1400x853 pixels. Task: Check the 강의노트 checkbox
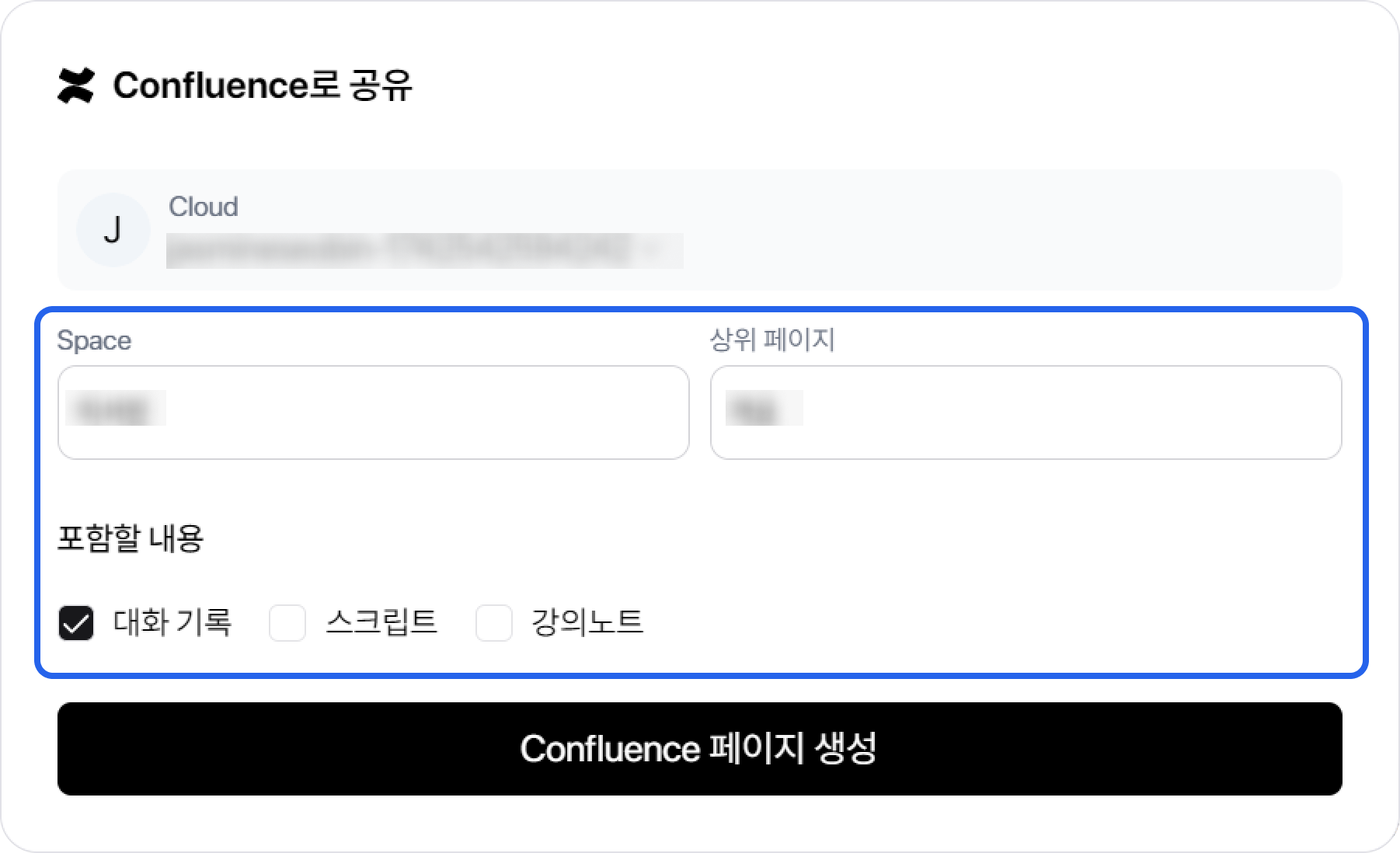click(x=494, y=623)
